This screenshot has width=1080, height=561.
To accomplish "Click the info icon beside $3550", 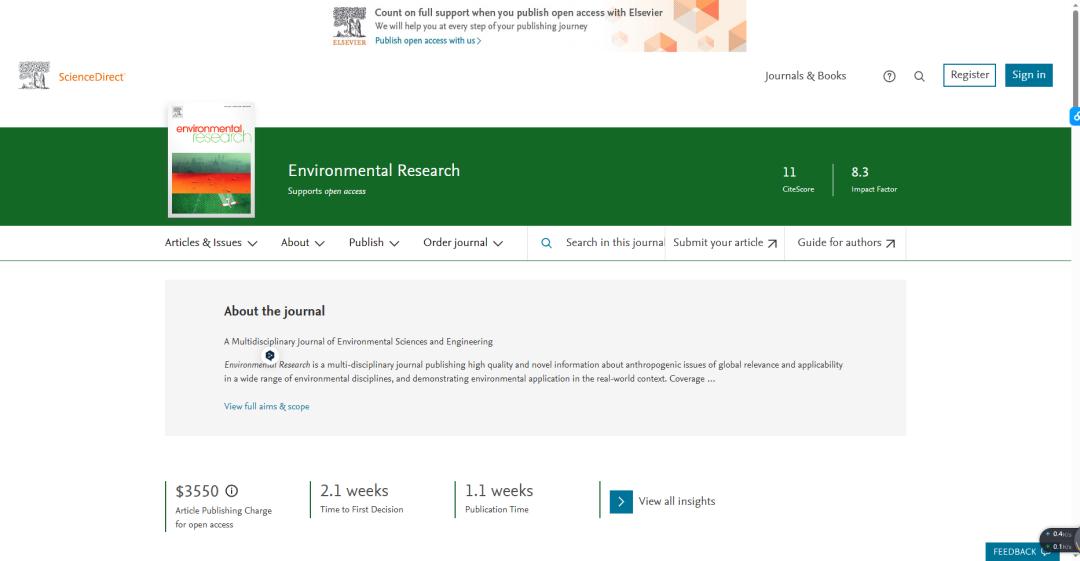I will (x=232, y=491).
